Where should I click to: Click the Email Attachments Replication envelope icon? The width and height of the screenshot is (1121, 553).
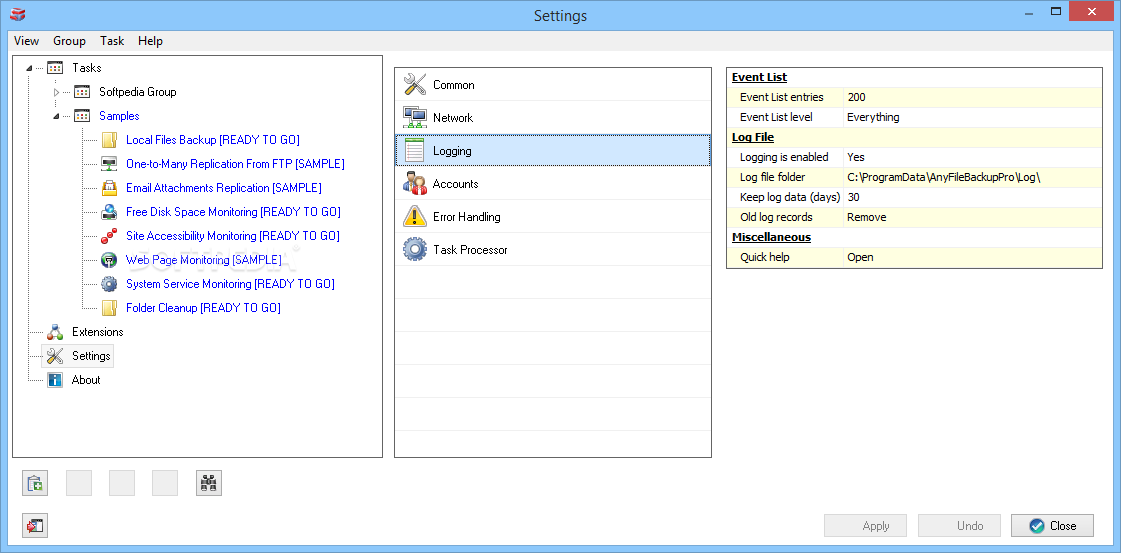click(109, 188)
